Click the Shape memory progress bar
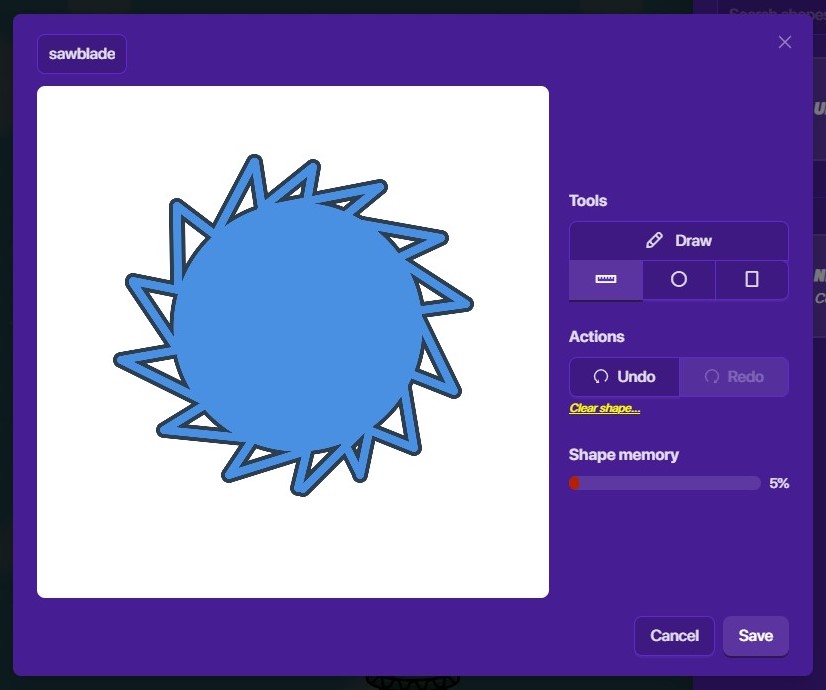The width and height of the screenshot is (826, 690). pos(665,484)
